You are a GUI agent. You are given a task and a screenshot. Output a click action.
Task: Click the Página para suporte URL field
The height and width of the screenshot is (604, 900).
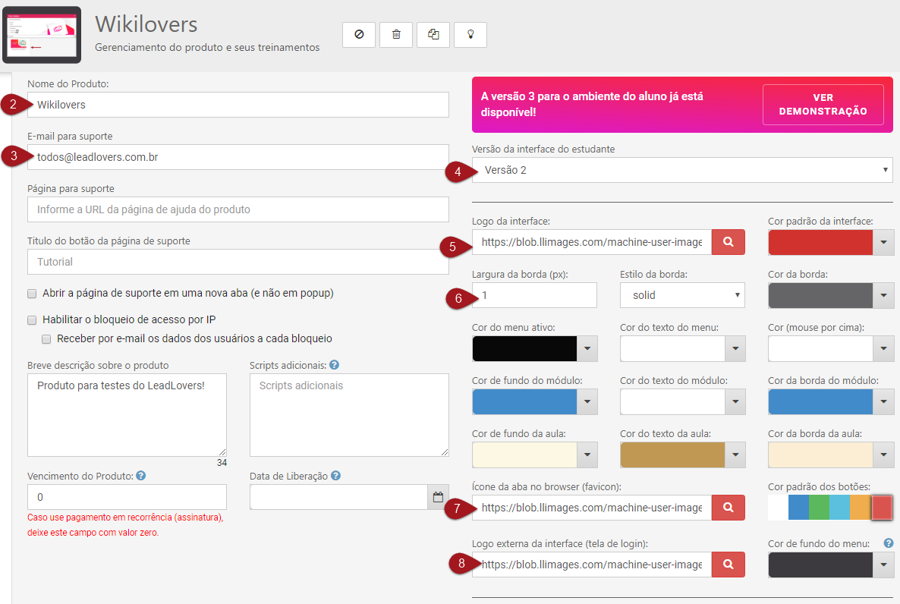click(x=238, y=209)
